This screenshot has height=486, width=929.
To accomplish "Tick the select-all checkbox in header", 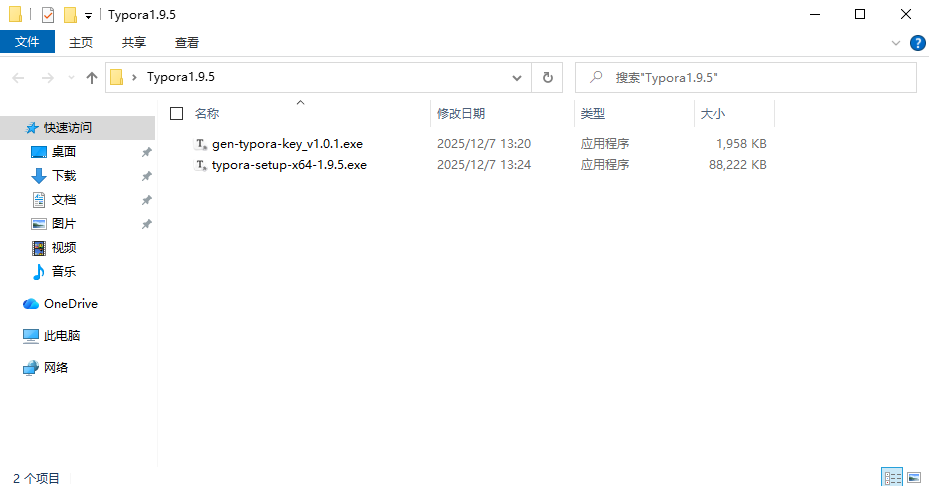I will point(177,113).
